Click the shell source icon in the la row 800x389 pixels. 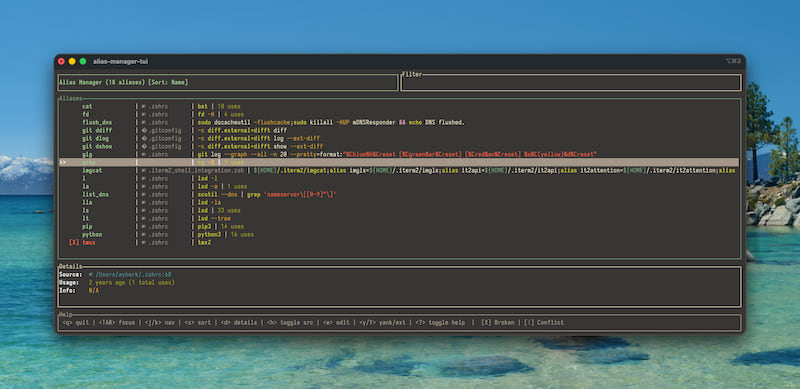(144, 186)
